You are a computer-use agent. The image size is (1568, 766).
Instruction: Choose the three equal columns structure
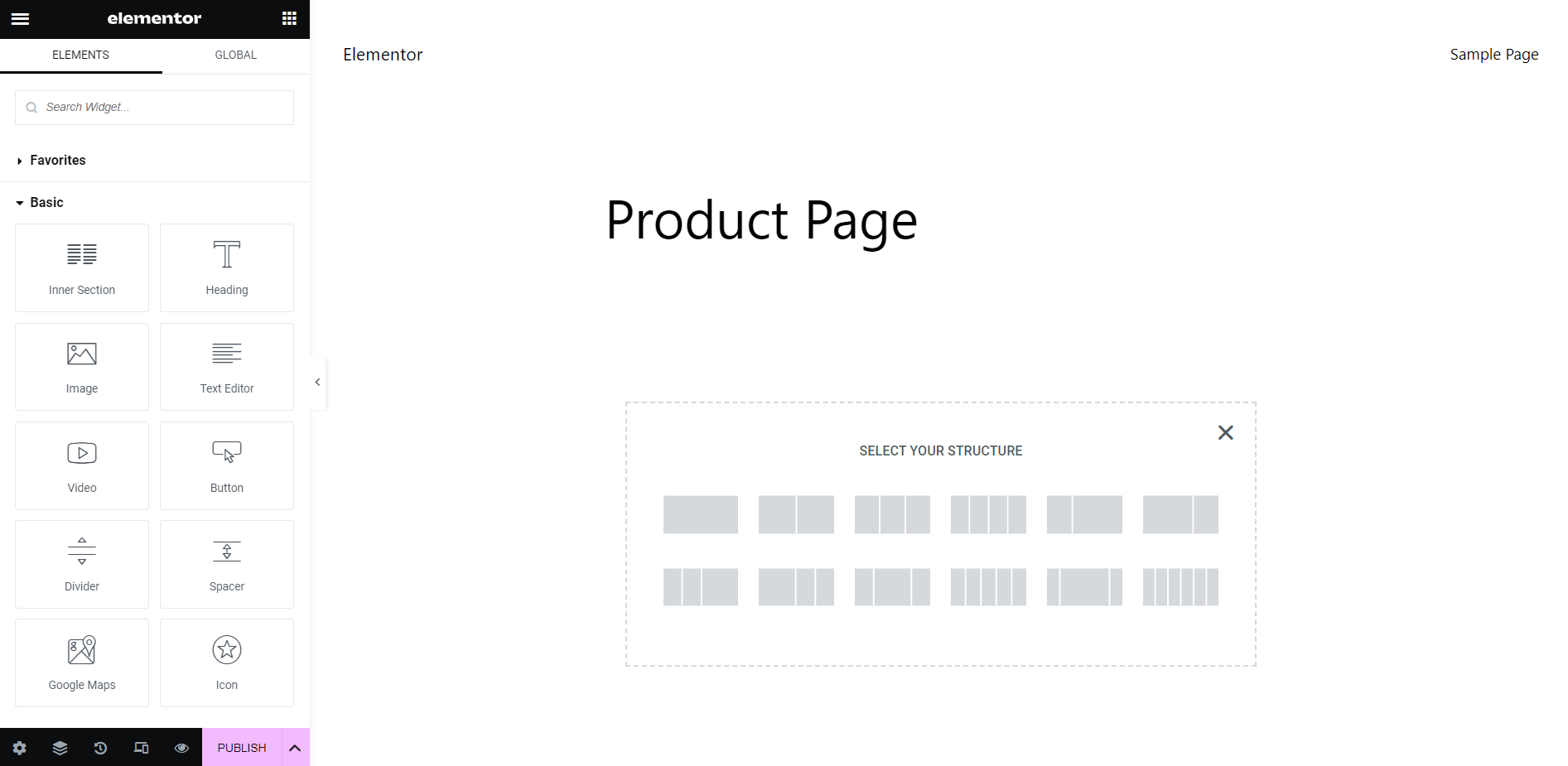click(x=892, y=515)
